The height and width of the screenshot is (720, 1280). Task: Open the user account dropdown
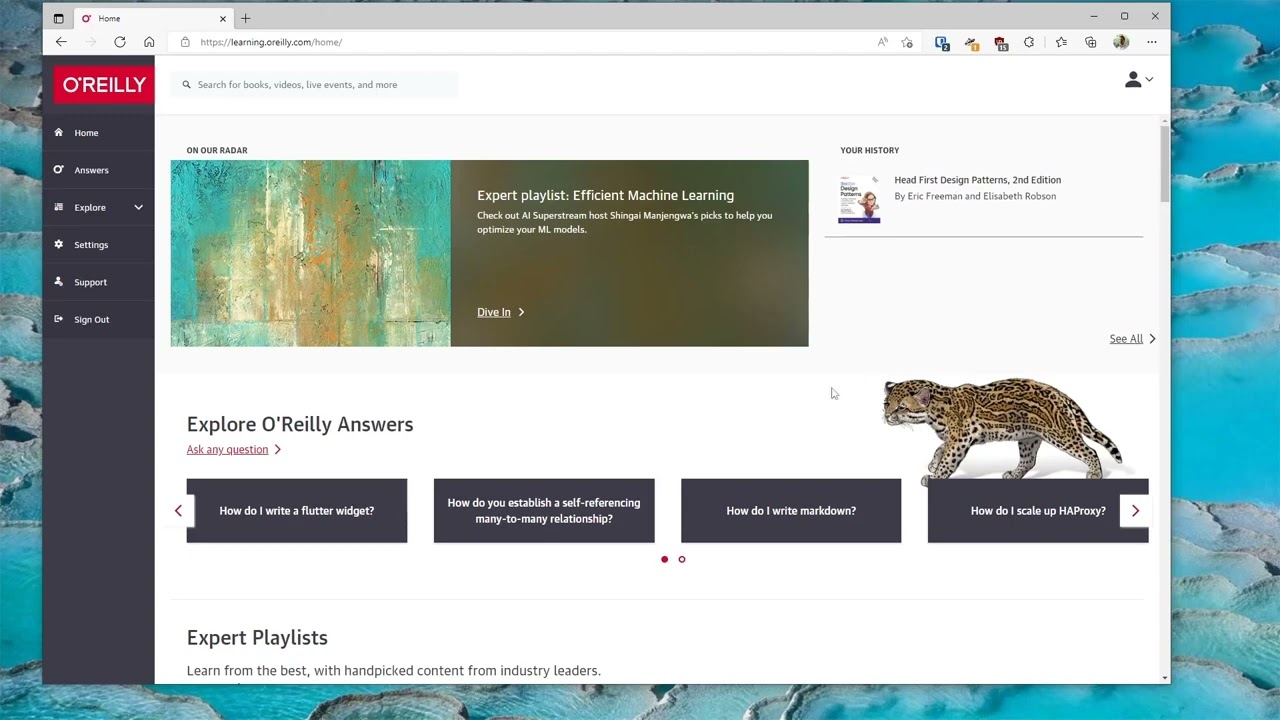(x=1138, y=80)
